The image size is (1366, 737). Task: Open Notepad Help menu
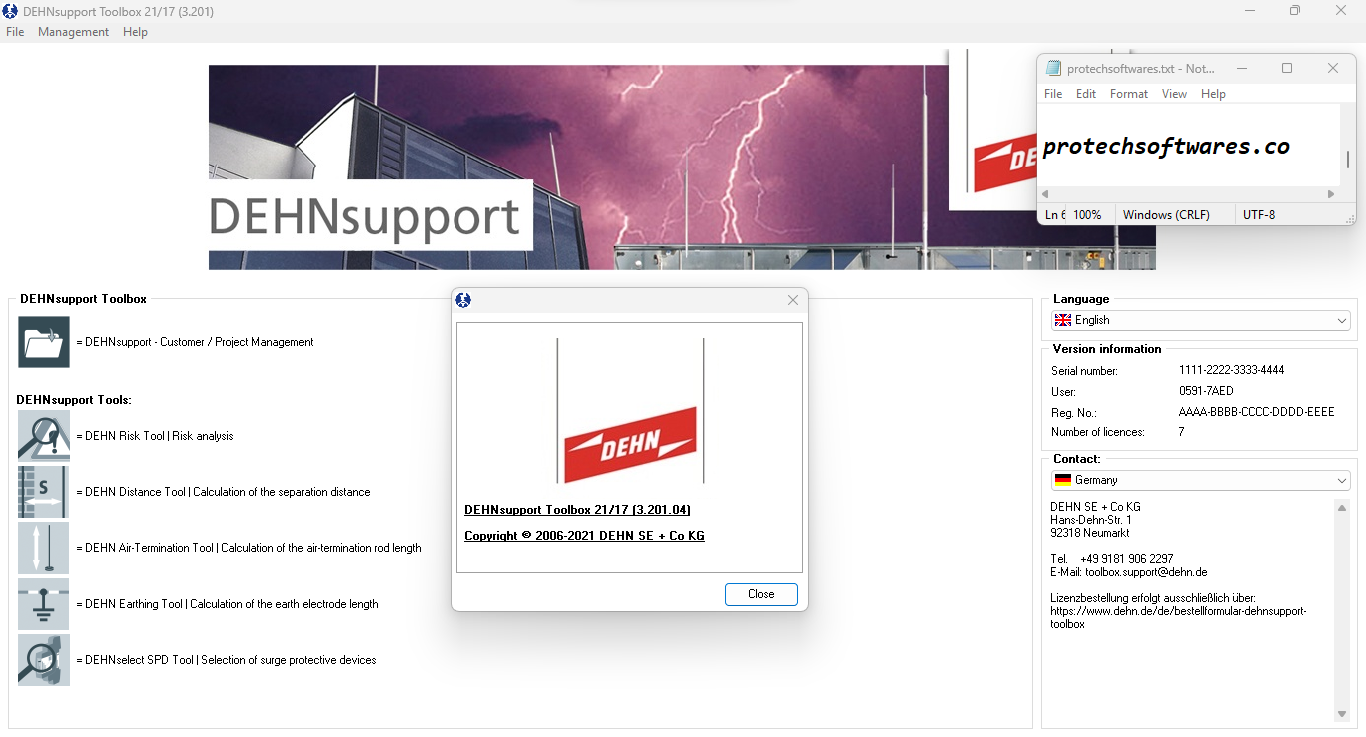tap(1213, 94)
